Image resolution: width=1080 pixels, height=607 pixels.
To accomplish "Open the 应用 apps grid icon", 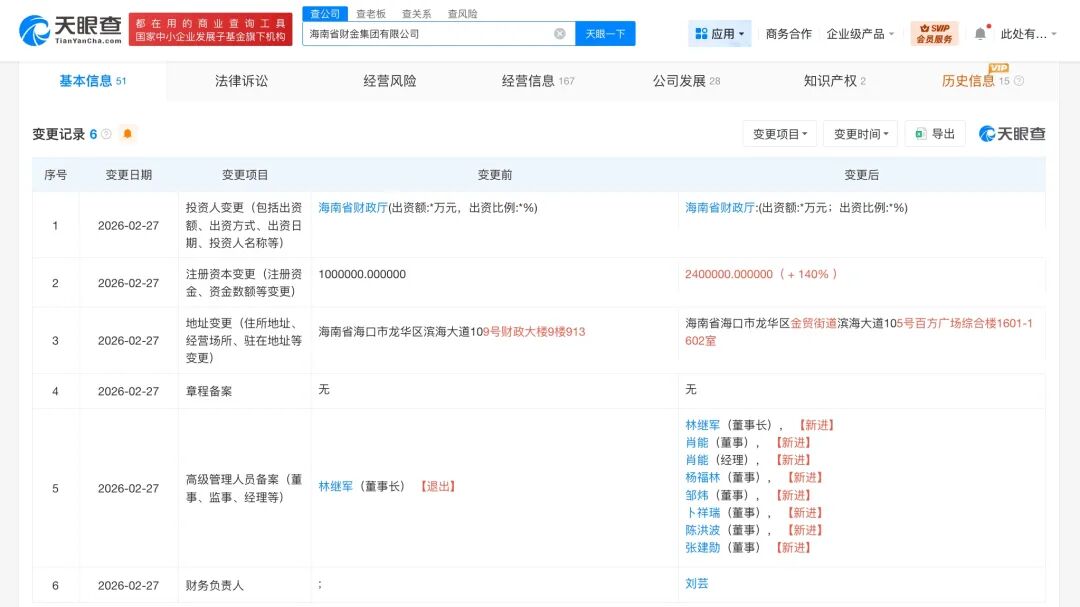I will [717, 33].
